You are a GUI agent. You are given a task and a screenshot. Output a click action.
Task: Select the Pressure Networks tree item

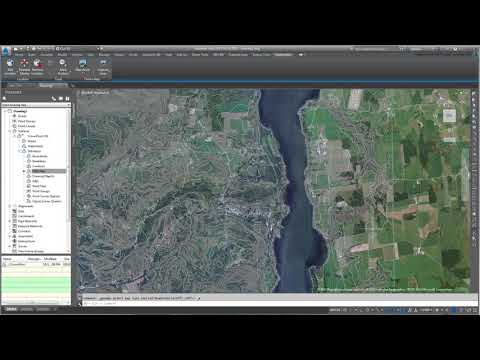tap(30, 226)
